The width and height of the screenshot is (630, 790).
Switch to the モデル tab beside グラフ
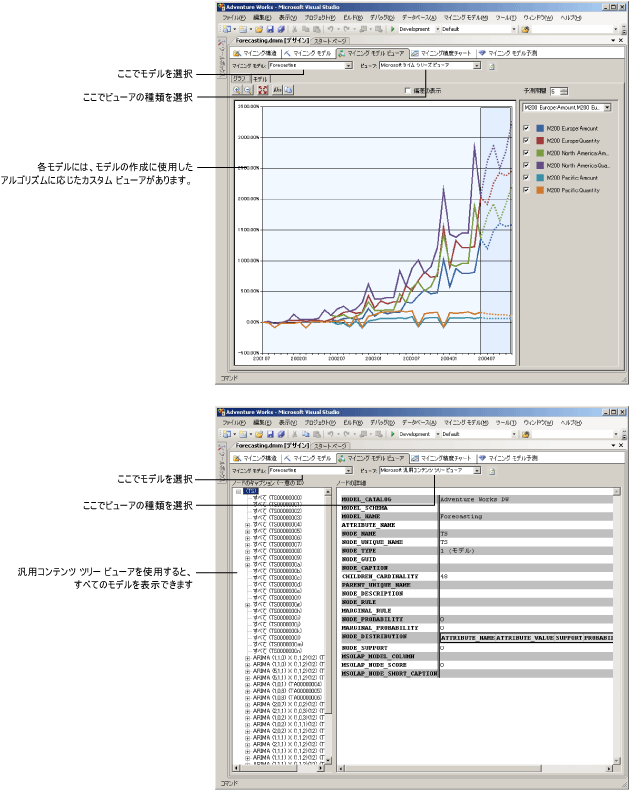tap(259, 77)
